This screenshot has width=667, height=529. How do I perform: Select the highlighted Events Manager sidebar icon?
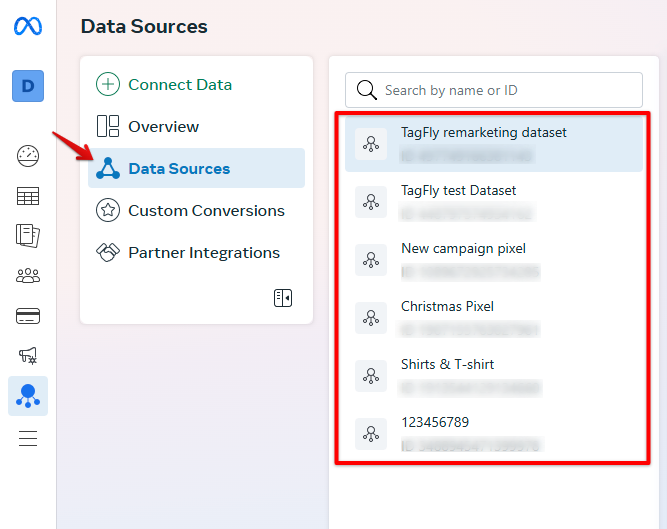pyautogui.click(x=28, y=396)
